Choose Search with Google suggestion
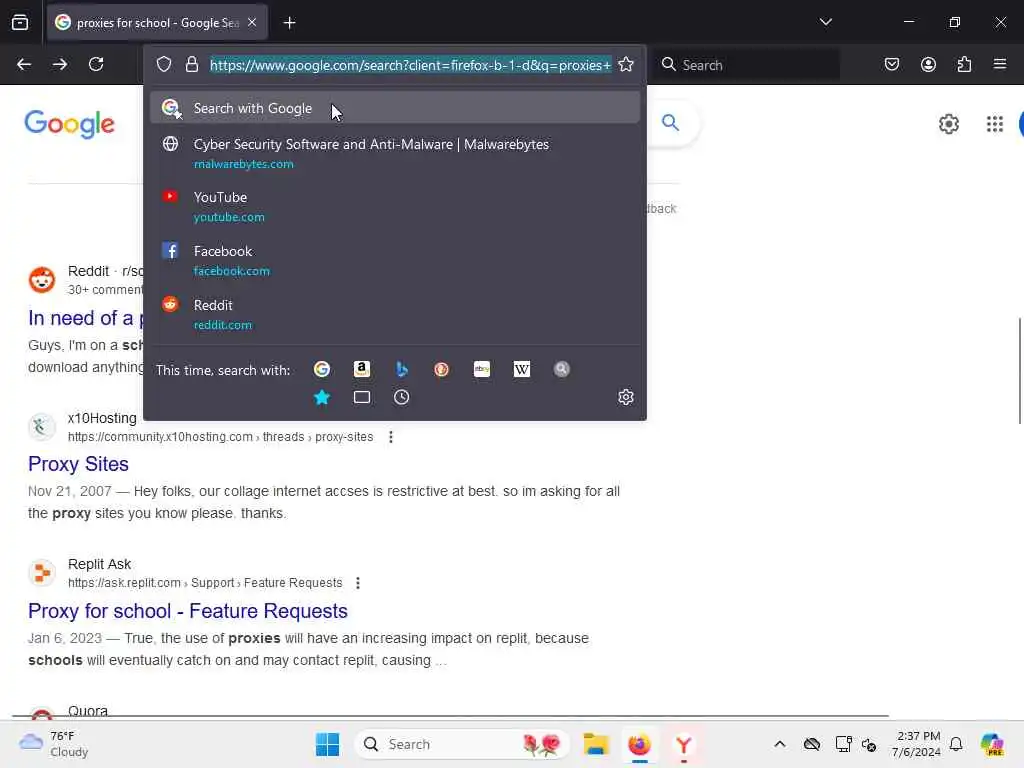The image size is (1024, 768). (394, 108)
